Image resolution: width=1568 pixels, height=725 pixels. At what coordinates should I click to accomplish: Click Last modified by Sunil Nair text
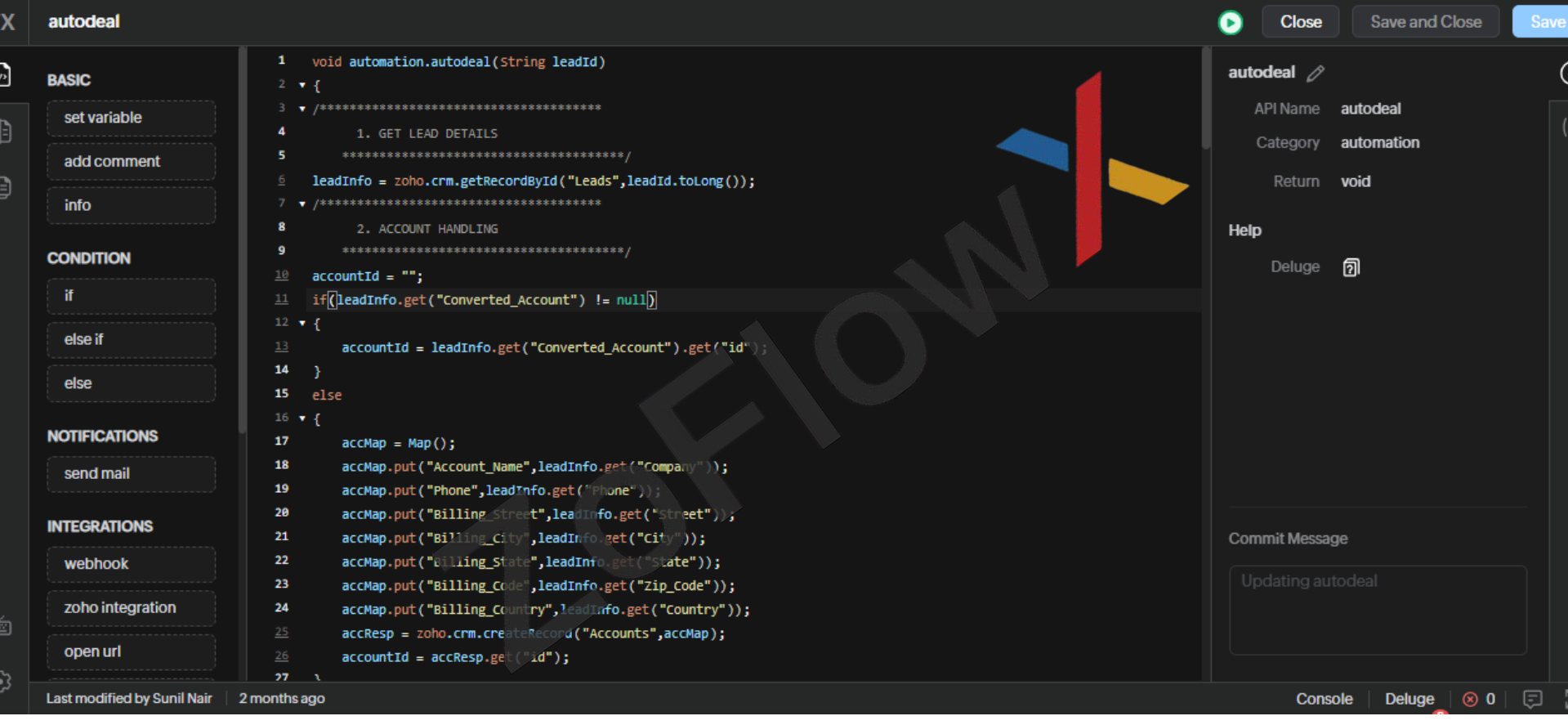(x=129, y=699)
